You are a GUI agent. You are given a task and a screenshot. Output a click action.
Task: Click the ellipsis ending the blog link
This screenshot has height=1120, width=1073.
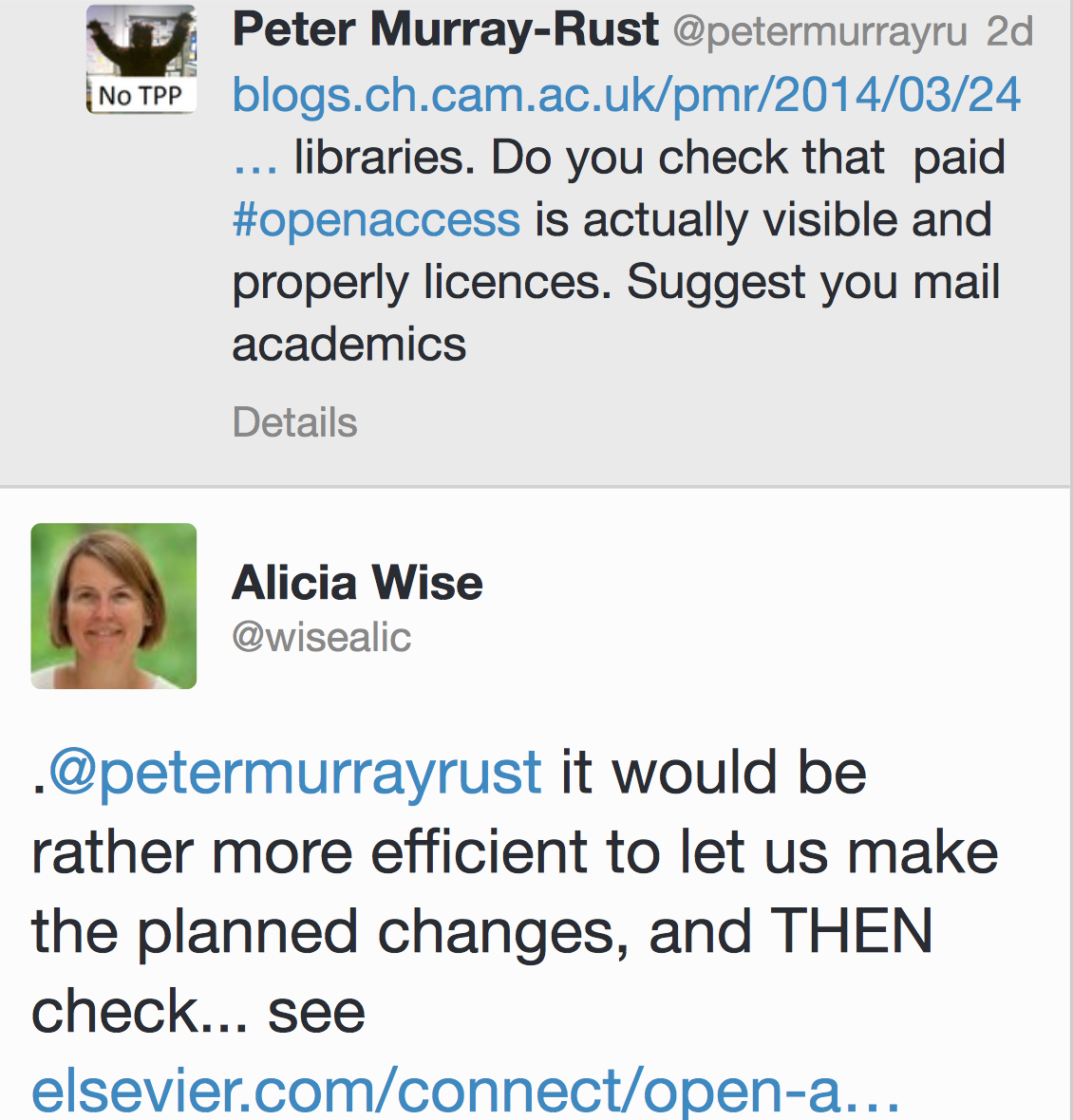coord(254,159)
